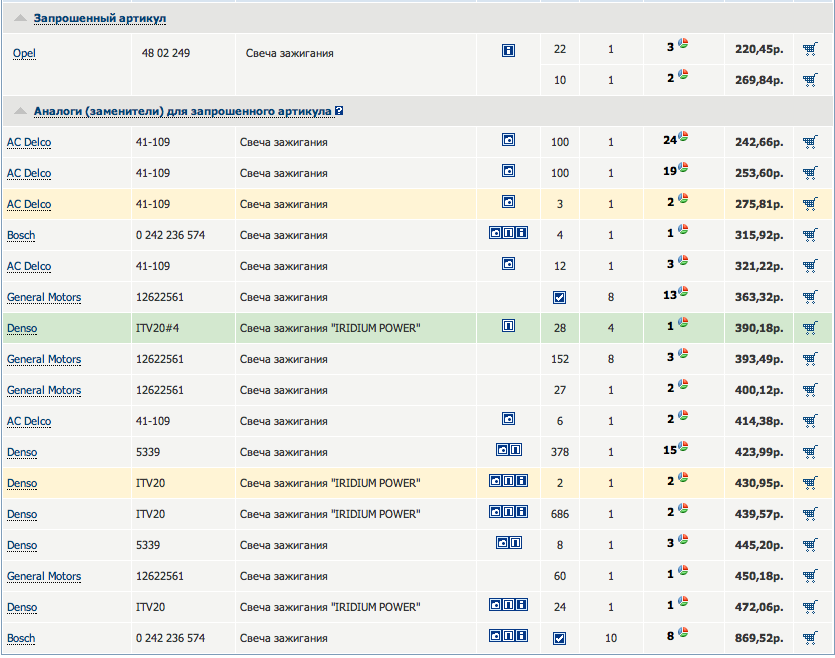This screenshot has width=835, height=658.
Task: Open first photo icon in Denso 423,99р. row
Action: (502, 449)
